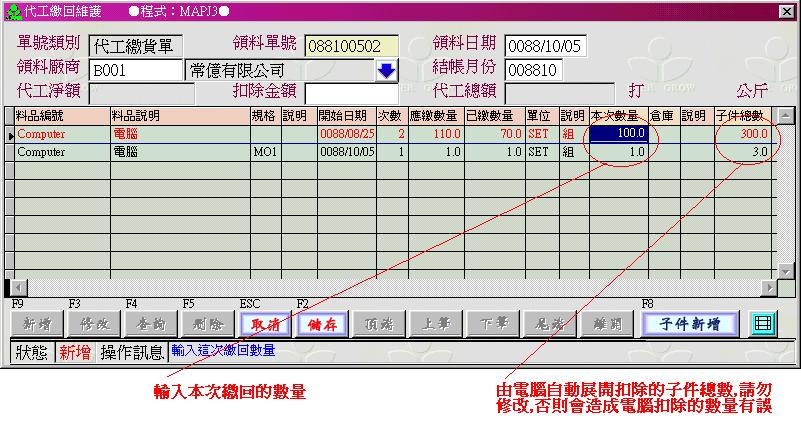Image resolution: width=801 pixels, height=436 pixels.
Task: Click the 領料單號 field 088100502
Action: point(352,47)
